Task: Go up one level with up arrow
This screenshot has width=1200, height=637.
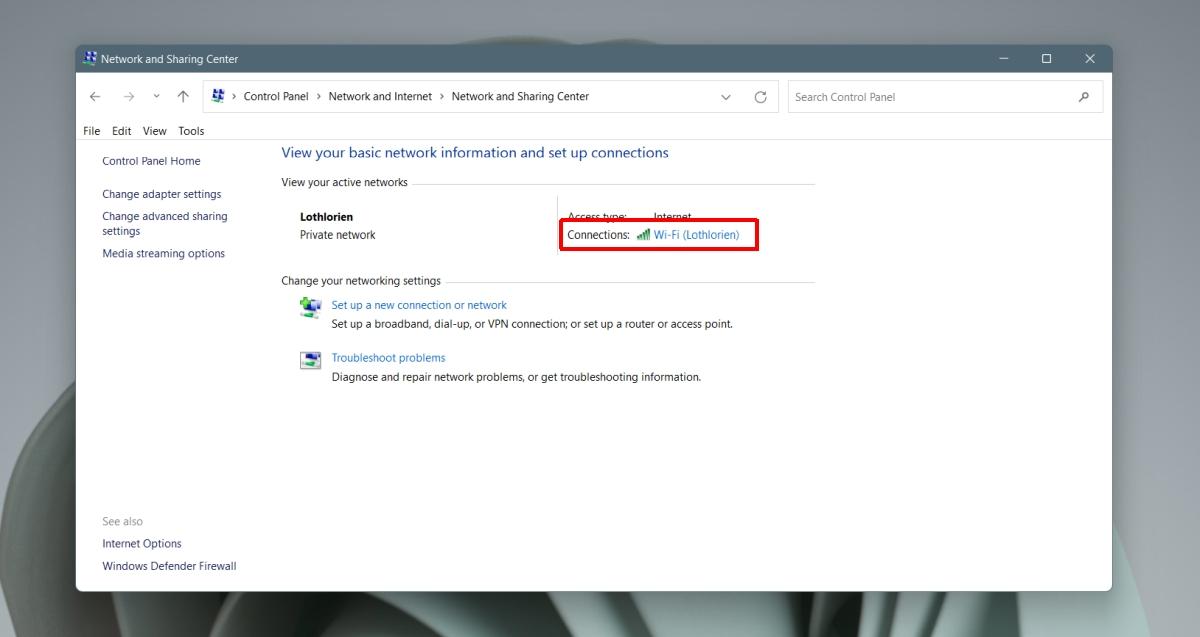Action: click(183, 97)
